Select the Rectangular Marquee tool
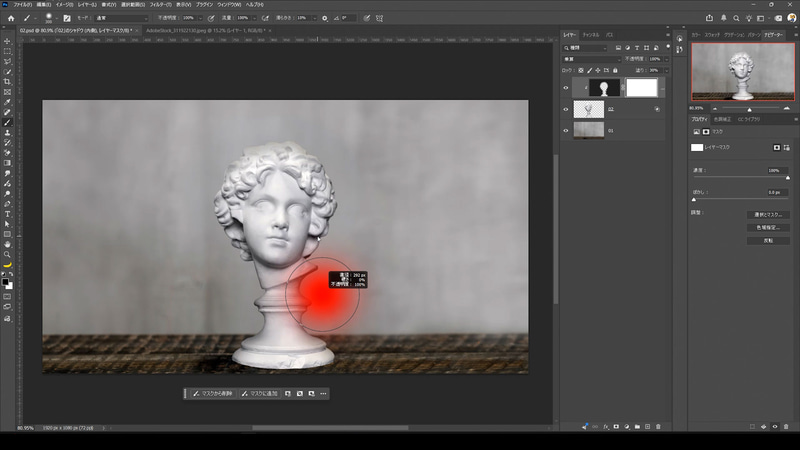 [7, 52]
